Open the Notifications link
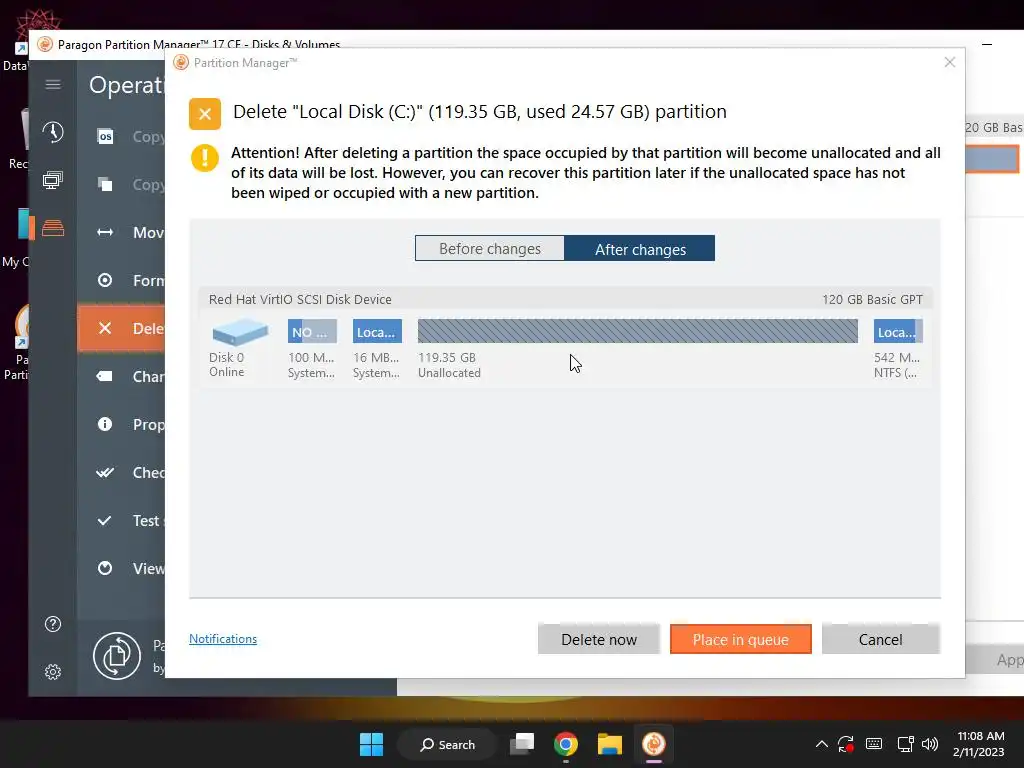This screenshot has width=1024, height=768. tap(223, 639)
